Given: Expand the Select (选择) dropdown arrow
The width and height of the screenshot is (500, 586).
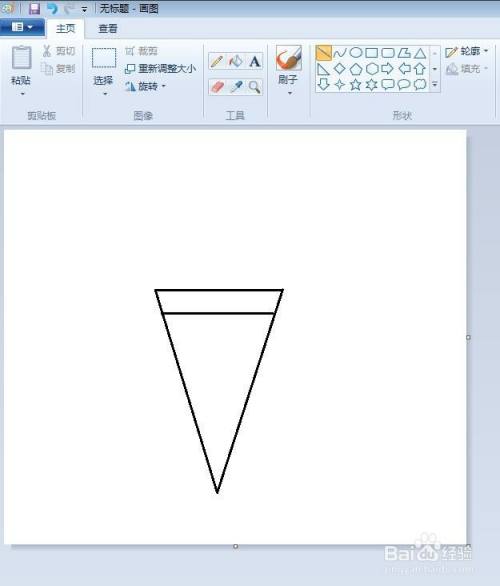Looking at the screenshot, I should [105, 94].
